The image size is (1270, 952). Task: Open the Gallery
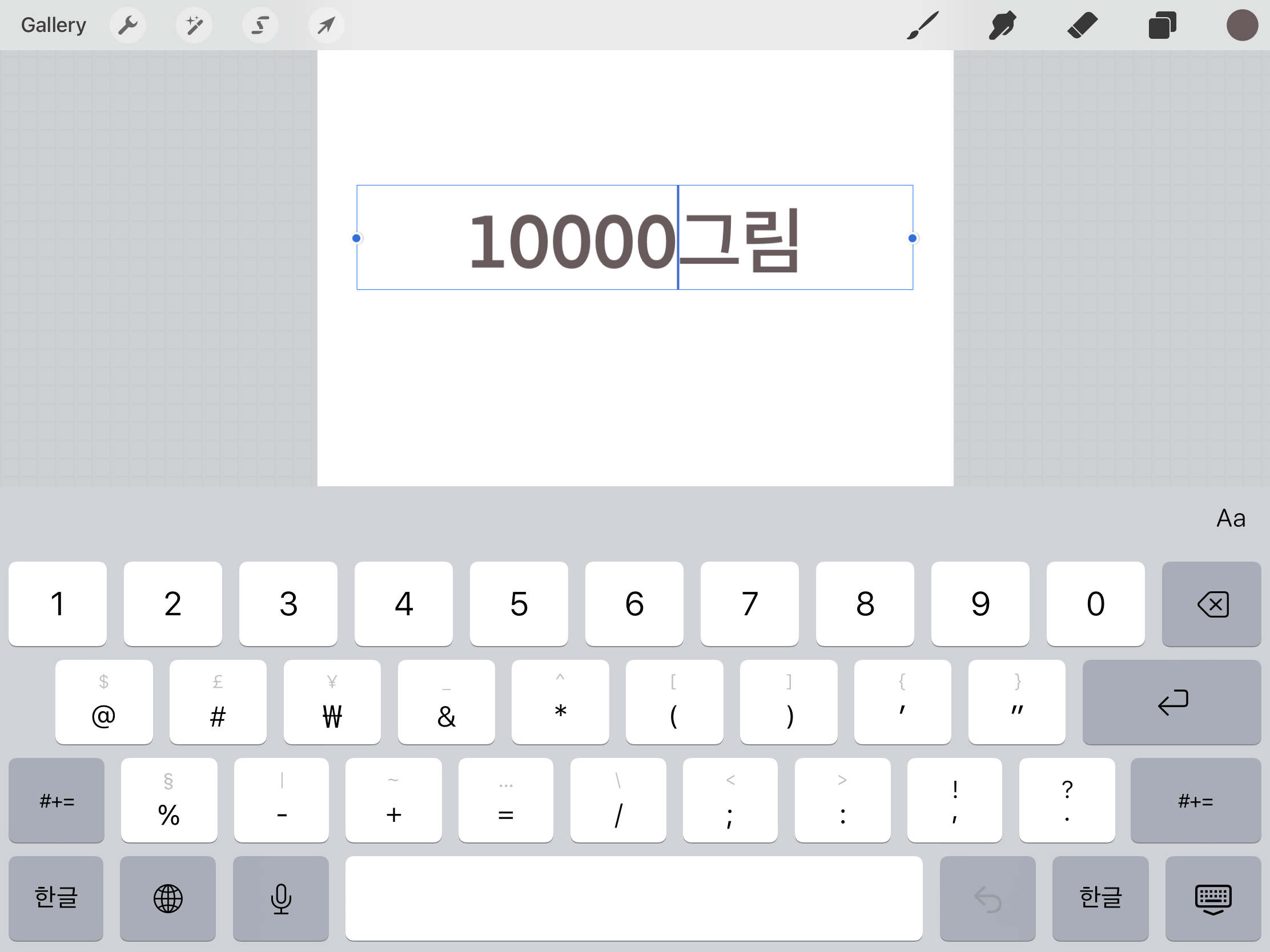coord(54,25)
